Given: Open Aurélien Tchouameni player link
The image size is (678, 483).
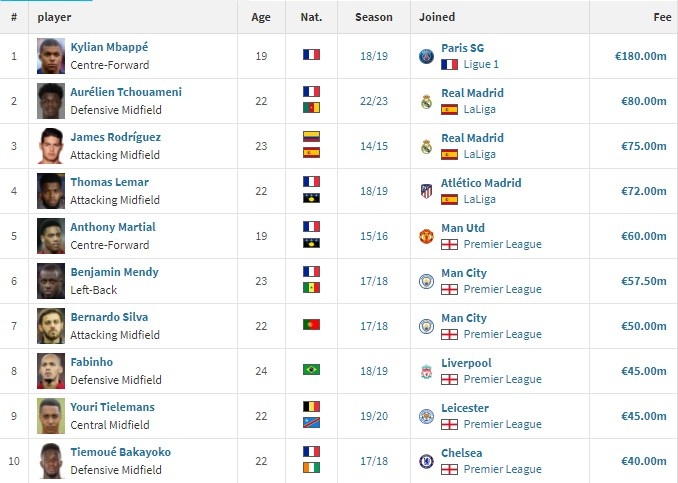Looking at the screenshot, I should point(126,92).
